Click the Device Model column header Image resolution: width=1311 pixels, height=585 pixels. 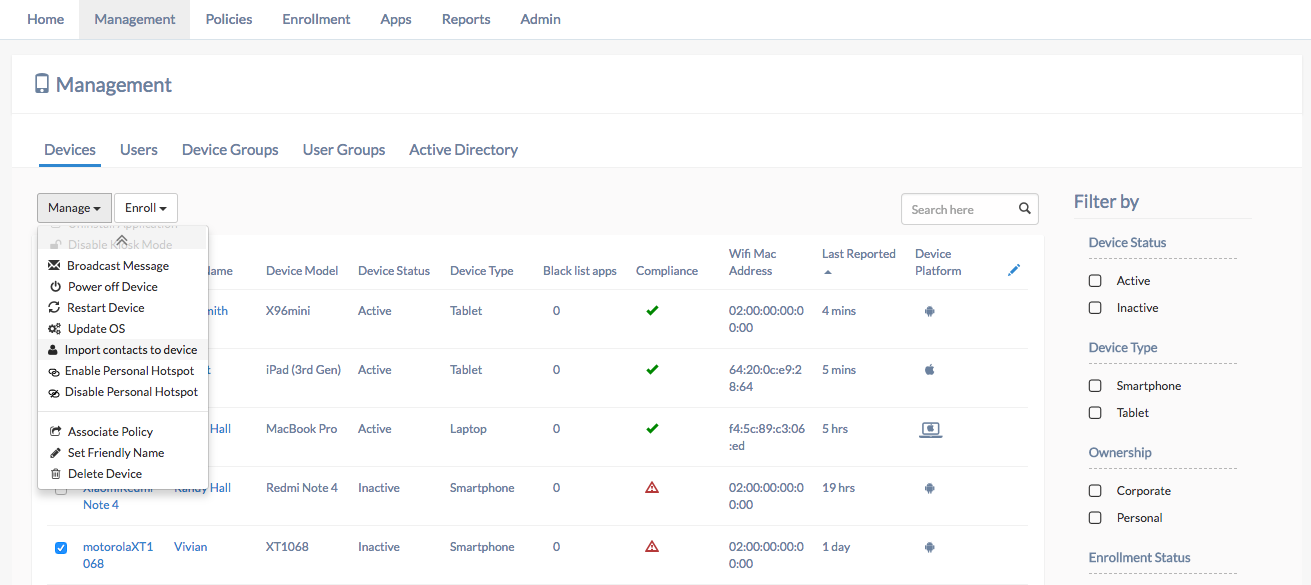click(302, 271)
